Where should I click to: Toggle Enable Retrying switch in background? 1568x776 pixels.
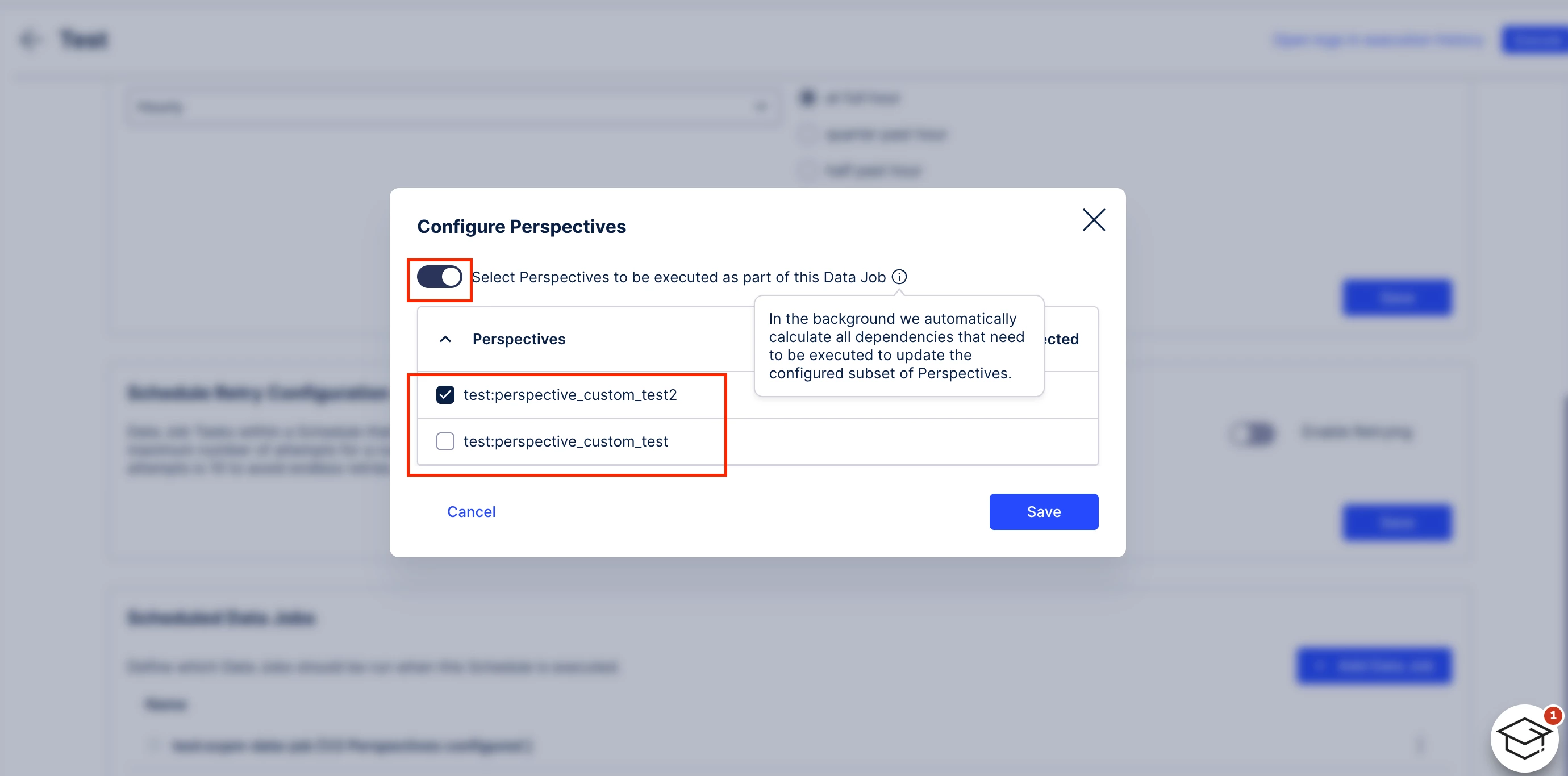click(x=1252, y=433)
